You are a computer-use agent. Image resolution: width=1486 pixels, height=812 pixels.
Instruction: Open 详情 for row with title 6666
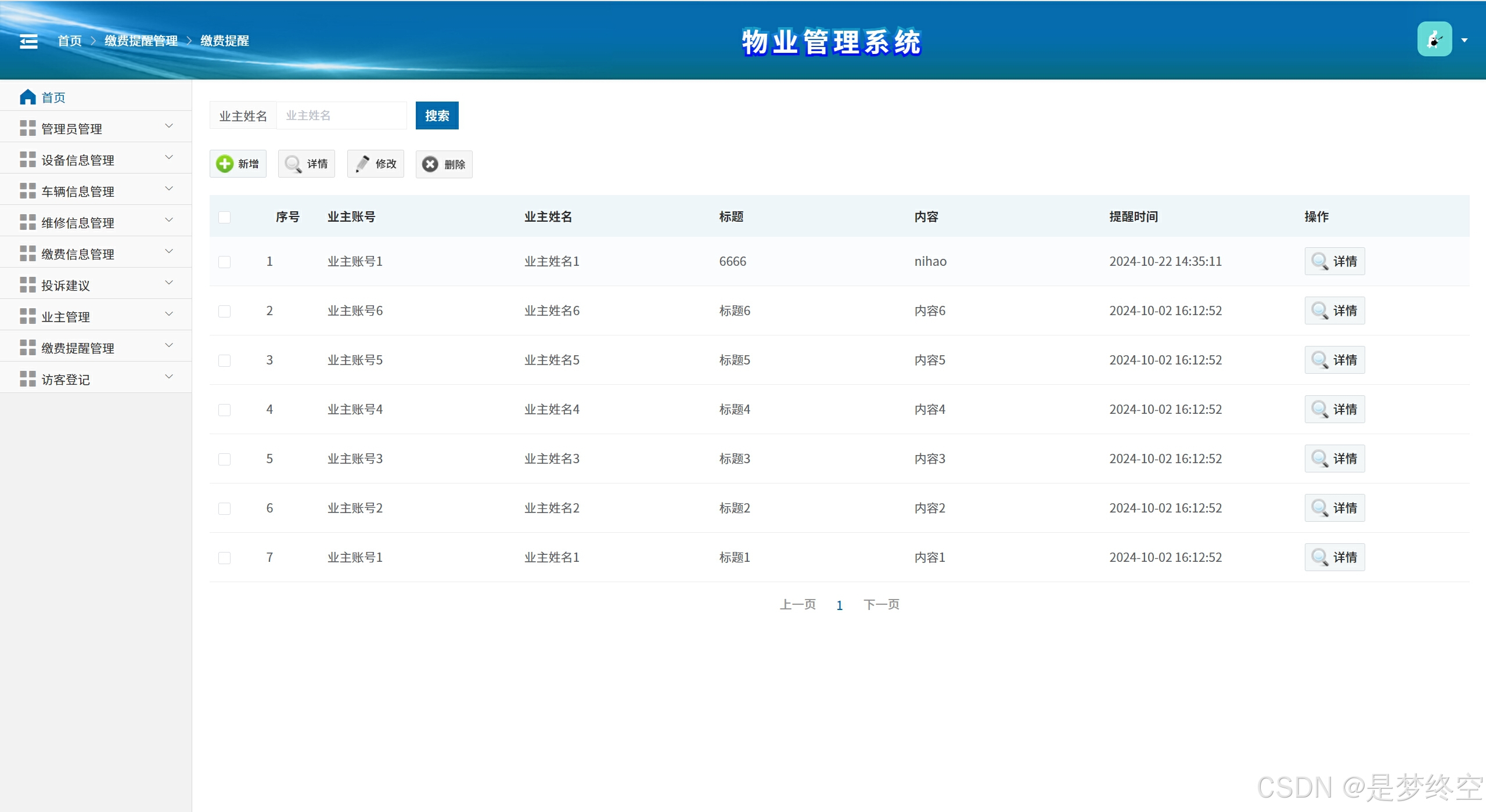coord(1334,261)
